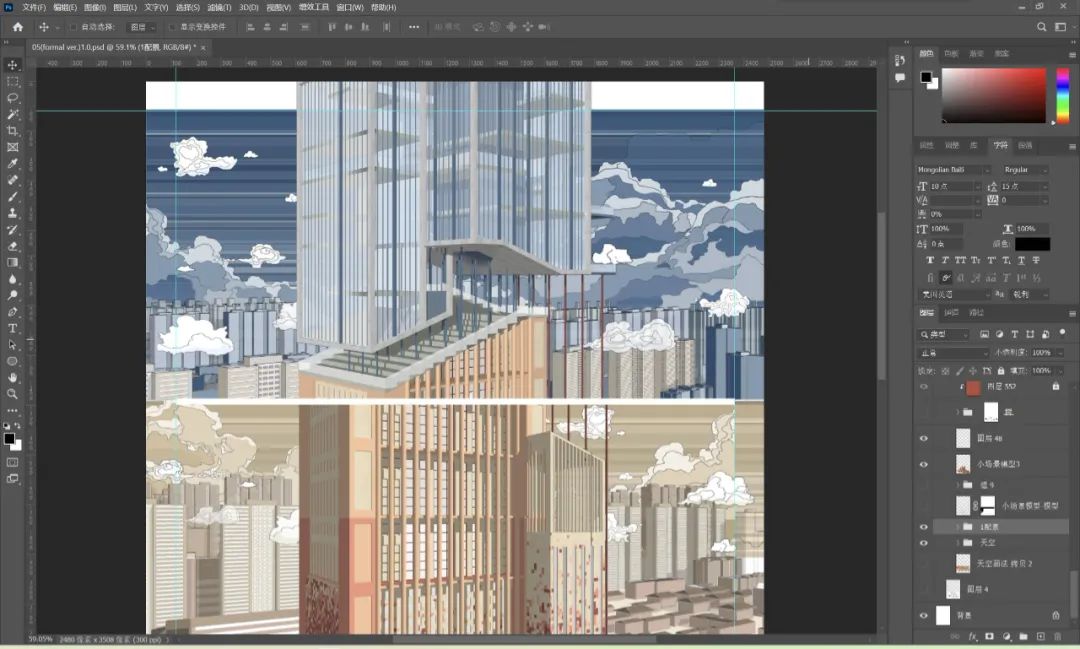Open the 窗口(W) menu

[x=350, y=8]
